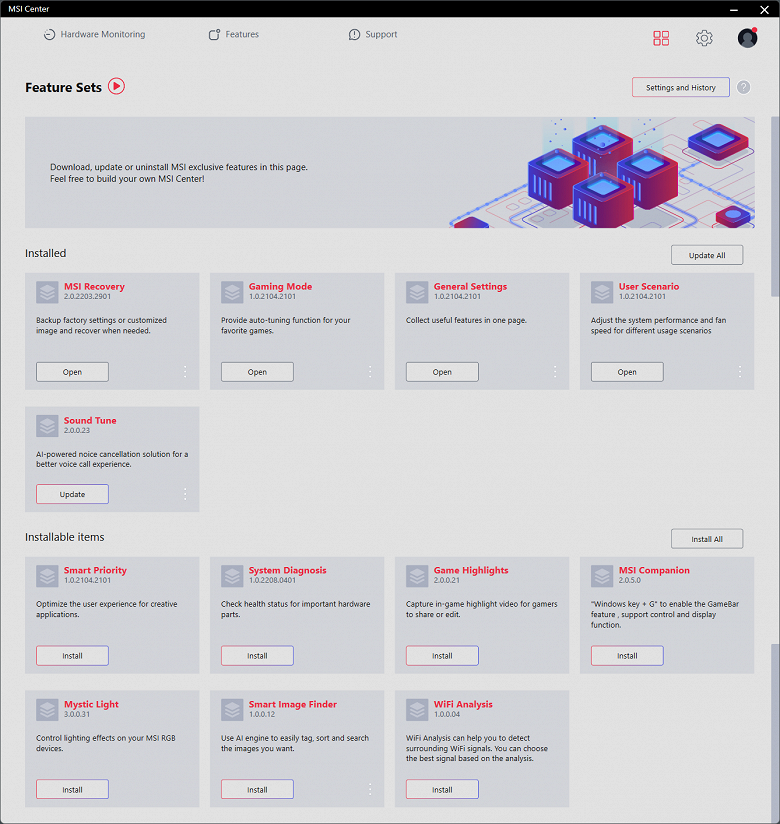Open the Feature Sets grid icon
Viewport: 780px width, 824px height.
[x=661, y=38]
